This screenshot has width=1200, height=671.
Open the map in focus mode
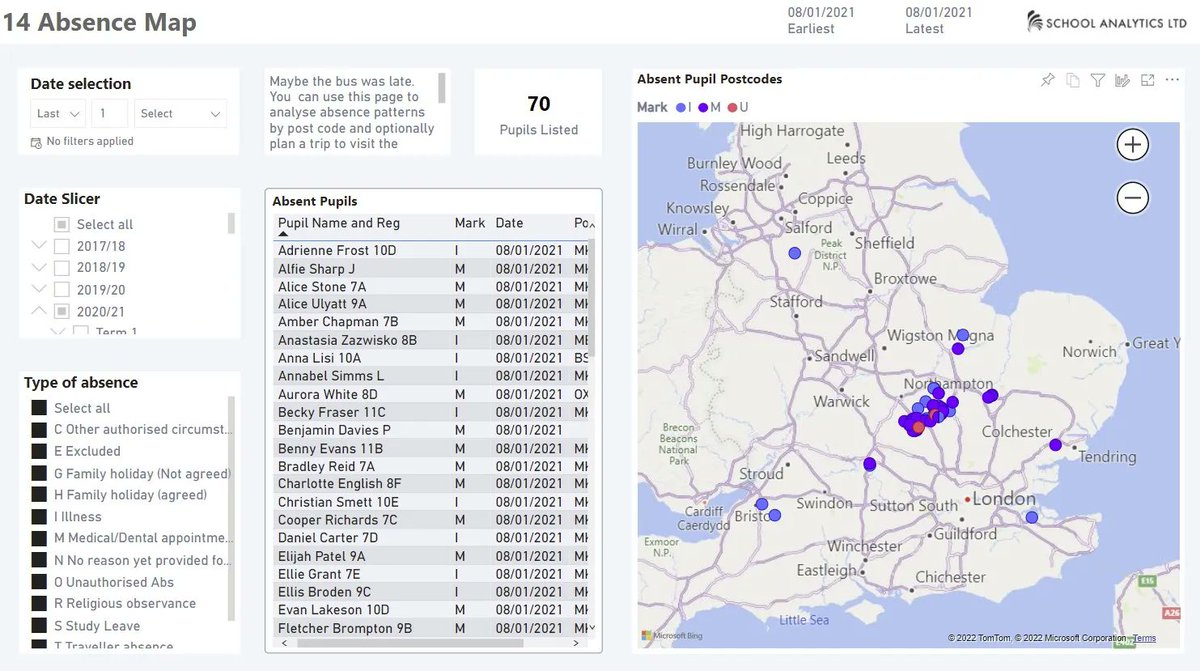point(1147,80)
